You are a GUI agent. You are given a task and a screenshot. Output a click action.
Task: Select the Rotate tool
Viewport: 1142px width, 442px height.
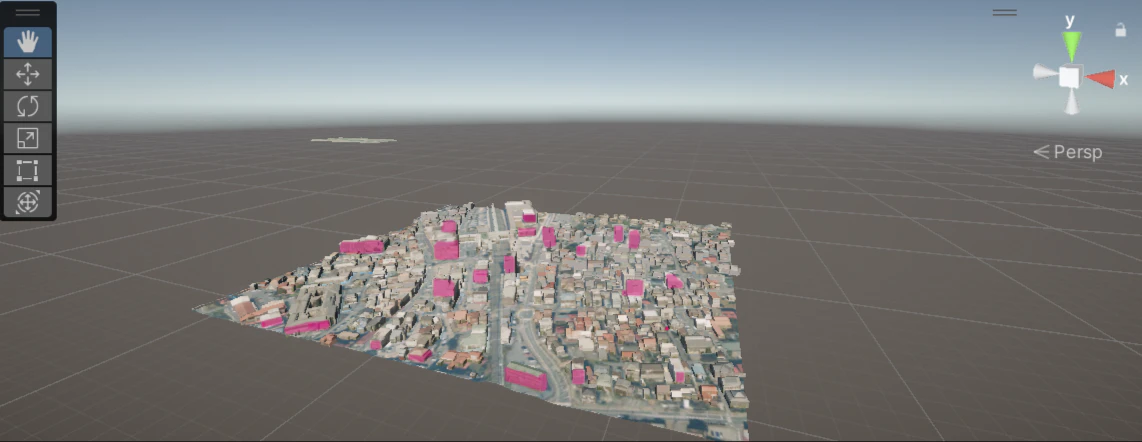[x=28, y=106]
